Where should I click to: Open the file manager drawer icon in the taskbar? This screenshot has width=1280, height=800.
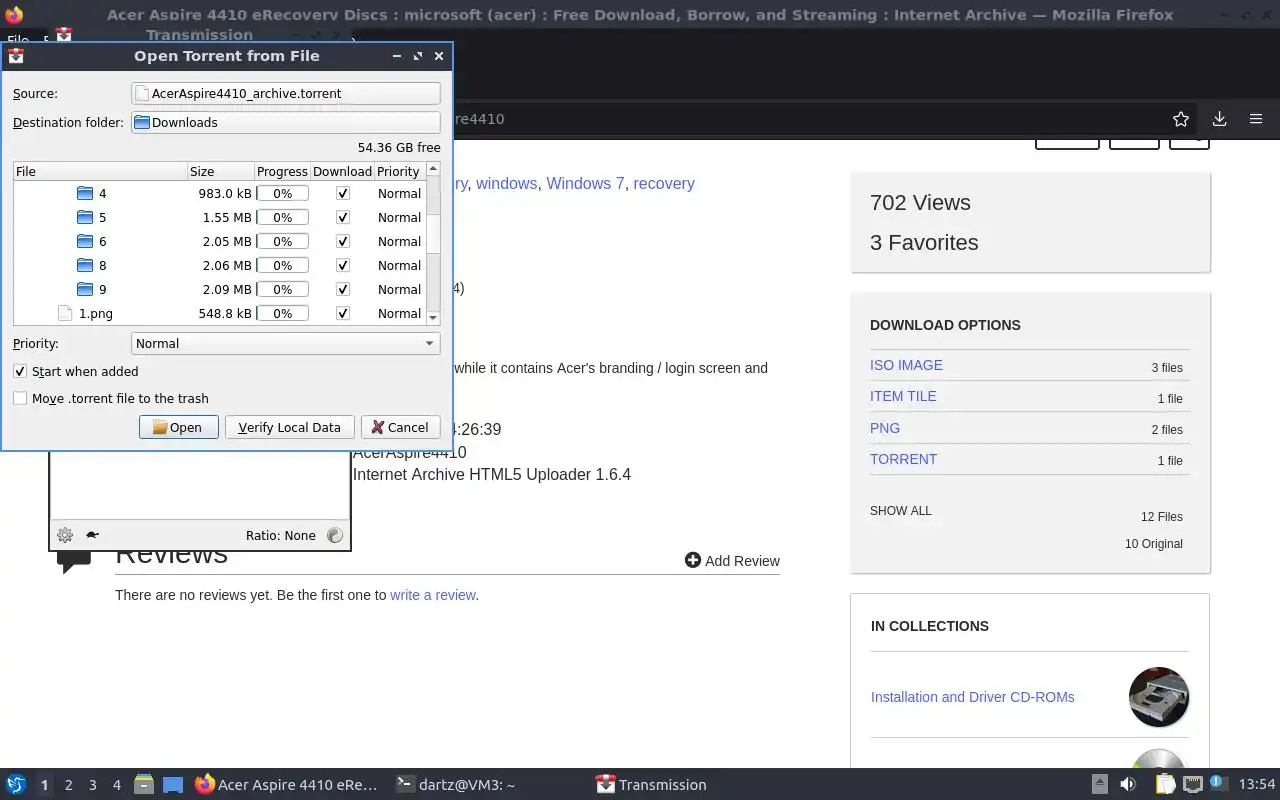(x=143, y=784)
